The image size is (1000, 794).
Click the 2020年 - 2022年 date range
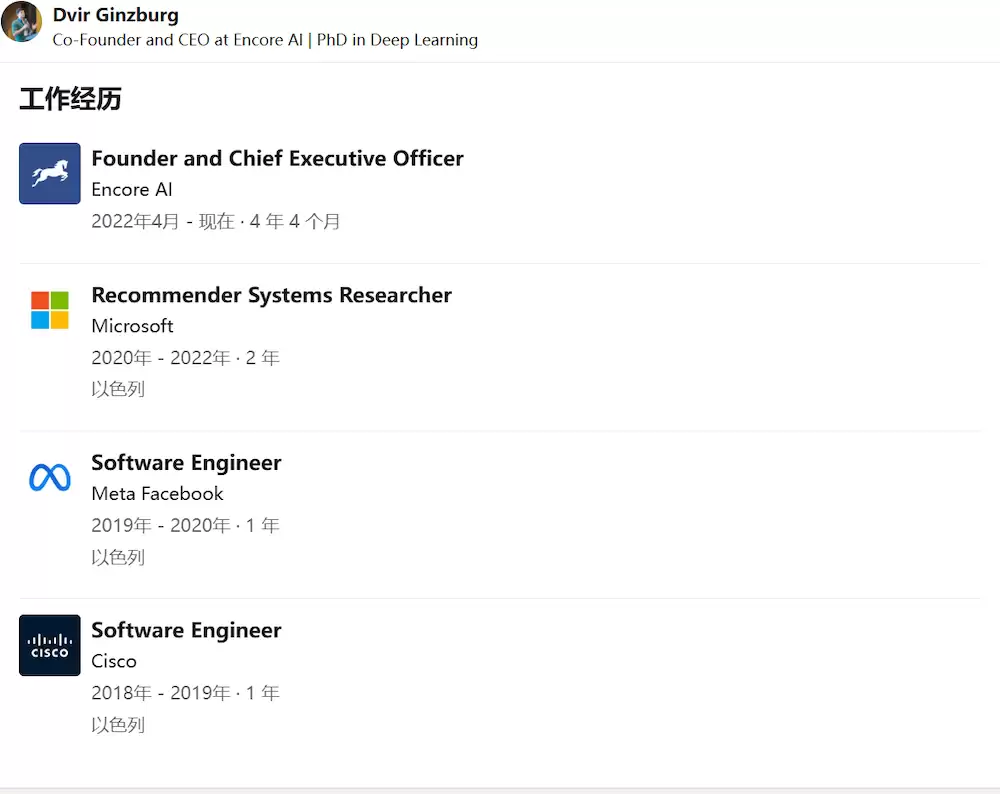click(x=161, y=358)
